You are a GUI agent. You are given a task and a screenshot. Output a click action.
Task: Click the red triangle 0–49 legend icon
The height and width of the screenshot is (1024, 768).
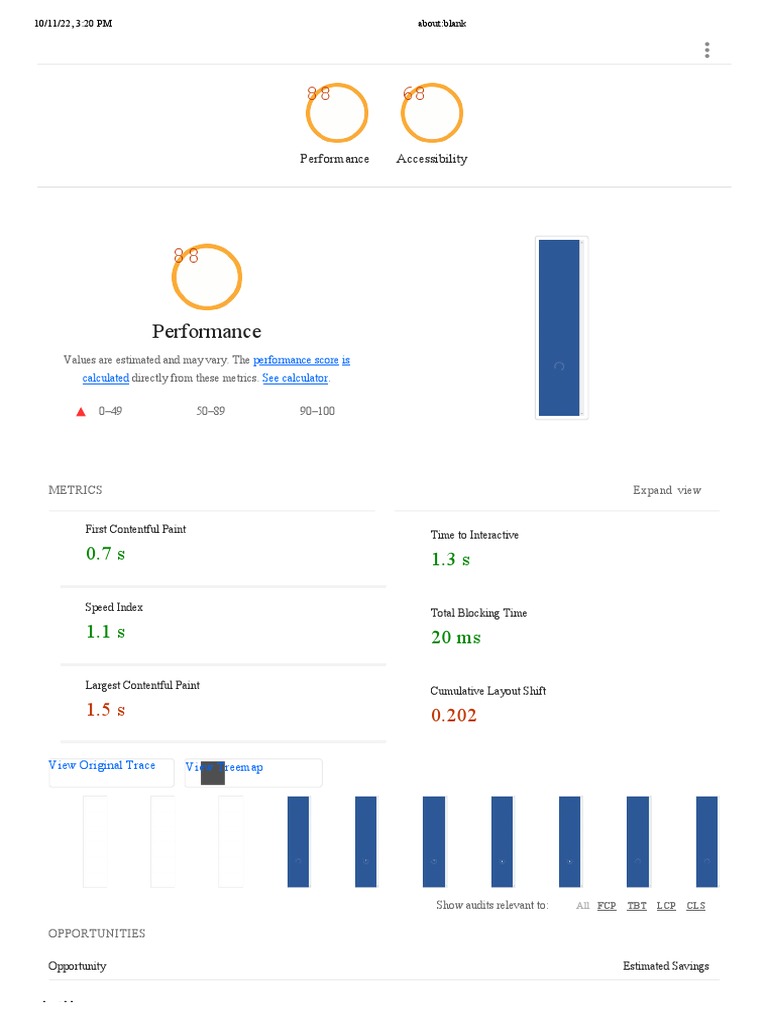pyautogui.click(x=81, y=412)
